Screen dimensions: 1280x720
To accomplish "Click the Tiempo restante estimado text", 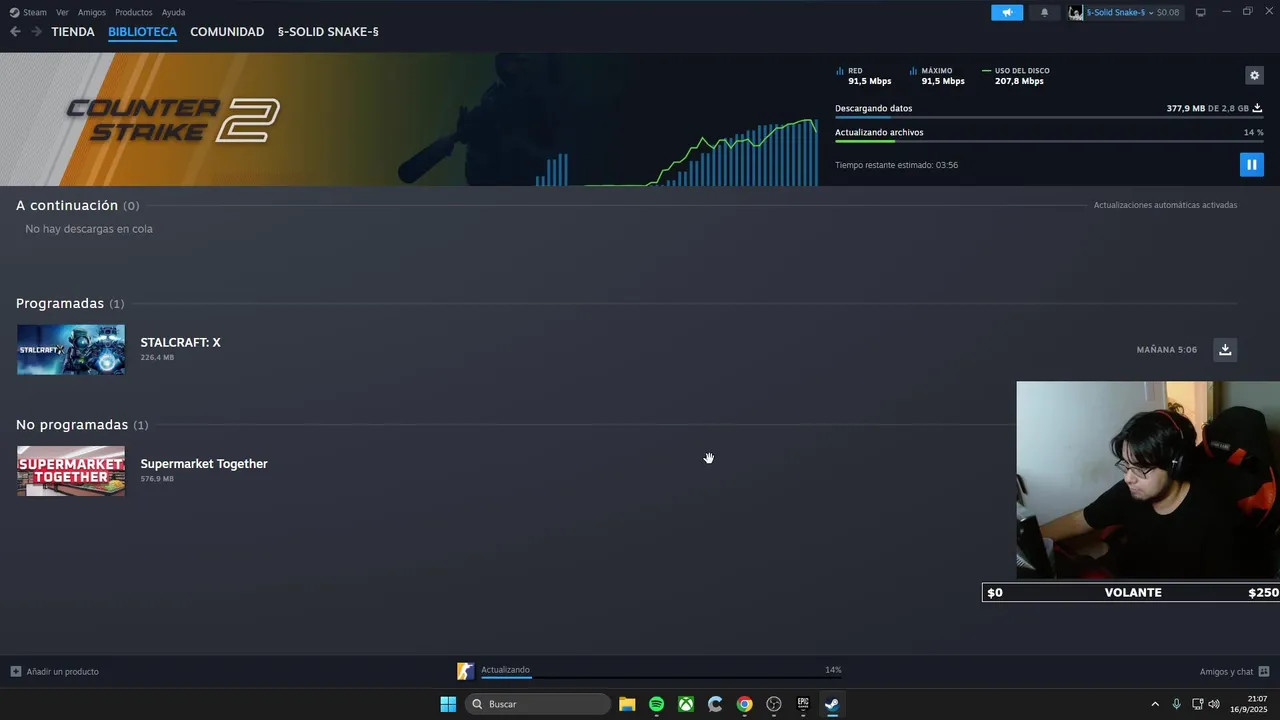I will pos(896,165).
